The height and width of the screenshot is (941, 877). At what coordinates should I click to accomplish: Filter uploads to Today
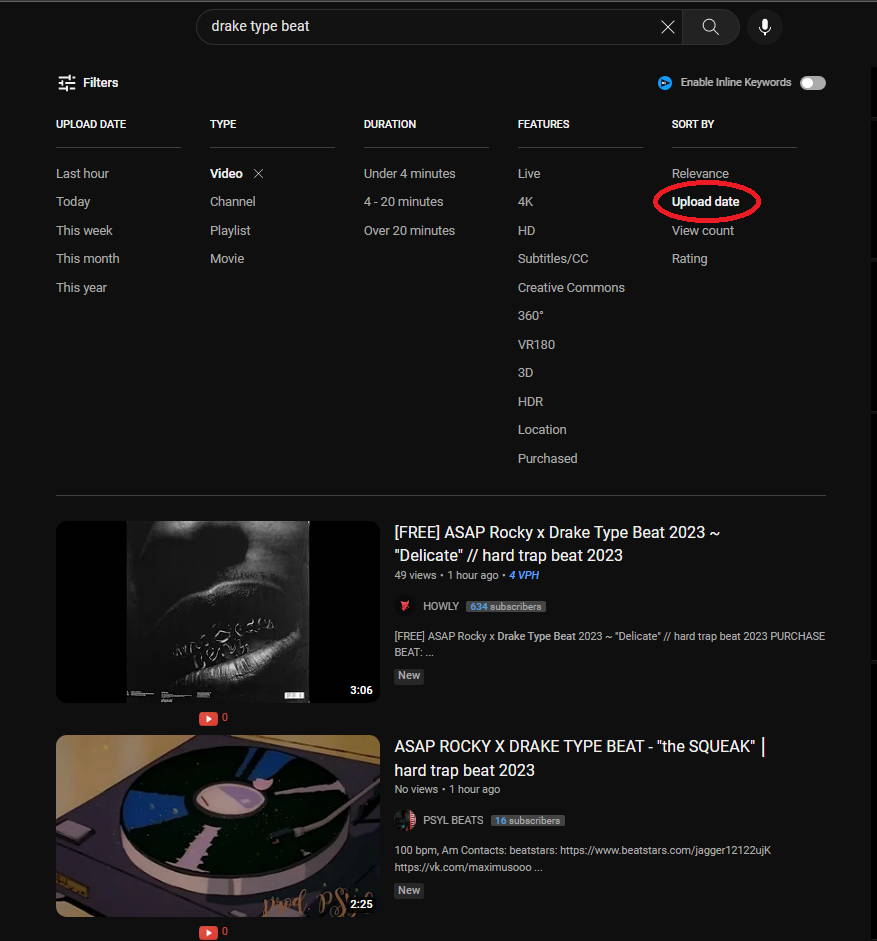coord(73,202)
